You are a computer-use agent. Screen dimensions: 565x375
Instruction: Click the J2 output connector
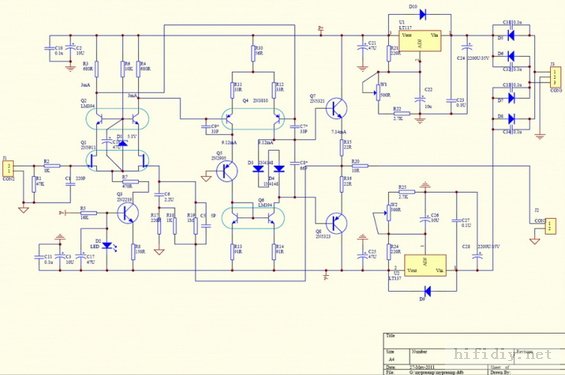550,226
